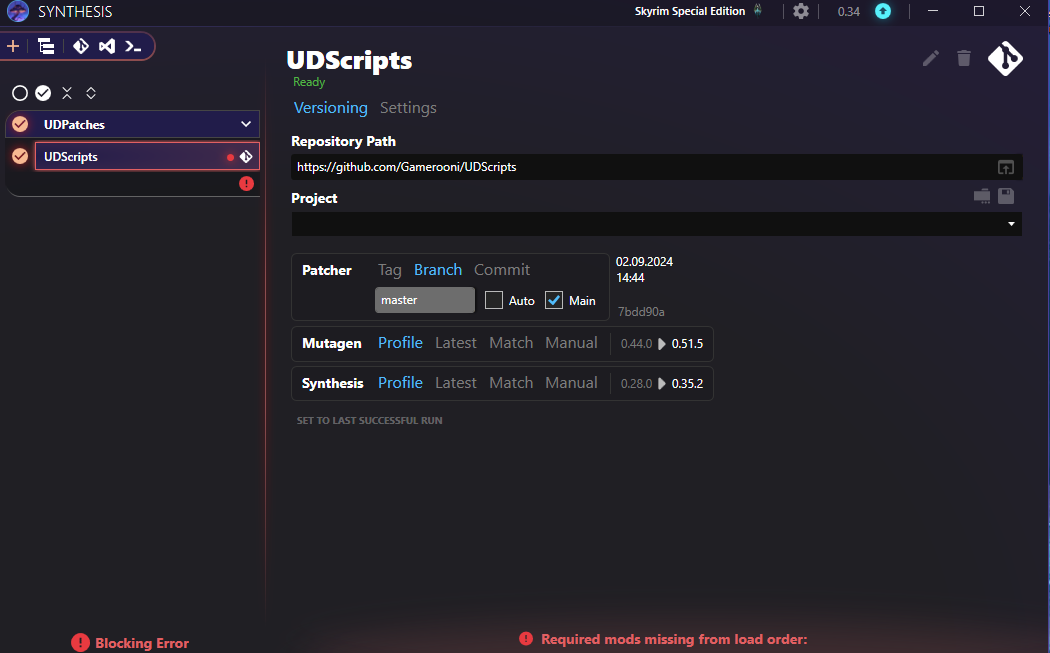Image resolution: width=1050 pixels, height=653 pixels.
Task: Click Set To Last Successful Run
Action: (x=370, y=421)
